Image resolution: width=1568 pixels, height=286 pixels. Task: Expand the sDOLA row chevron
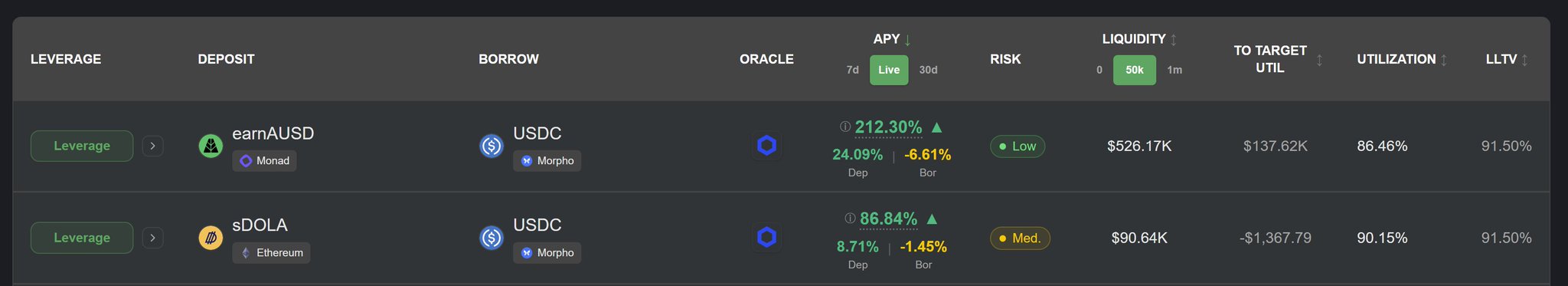point(153,238)
